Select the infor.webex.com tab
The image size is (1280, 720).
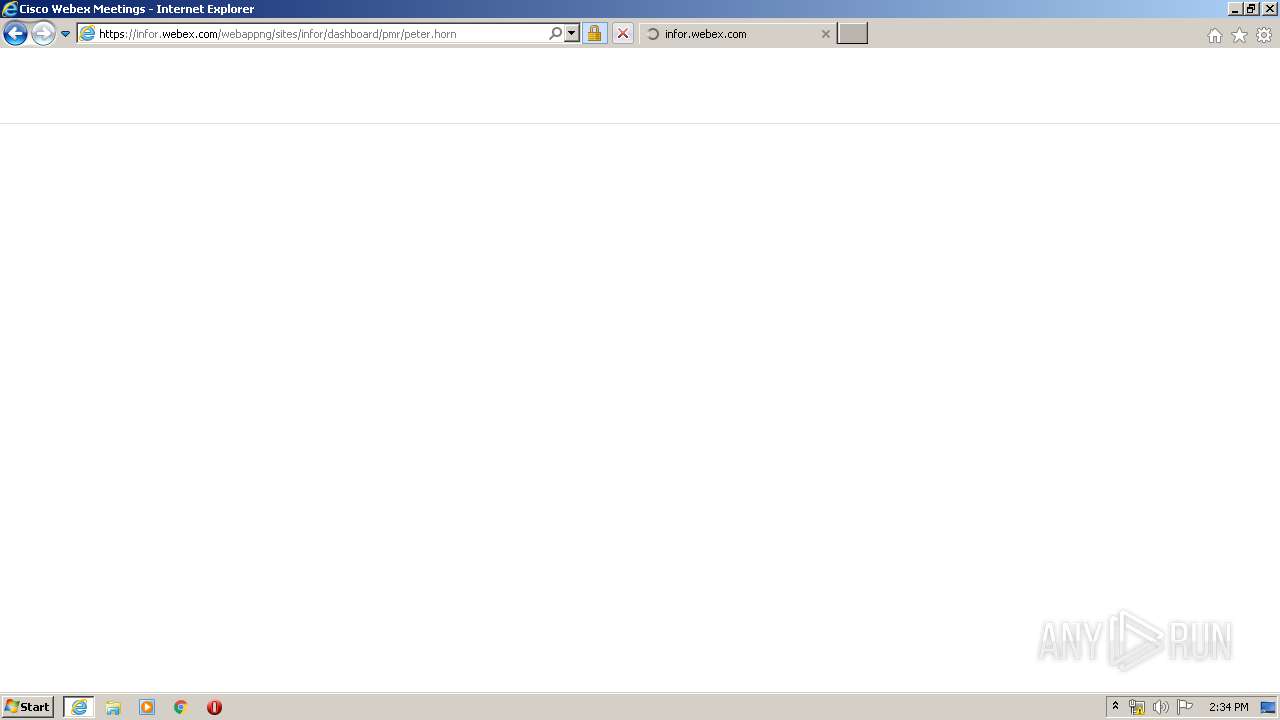738,34
